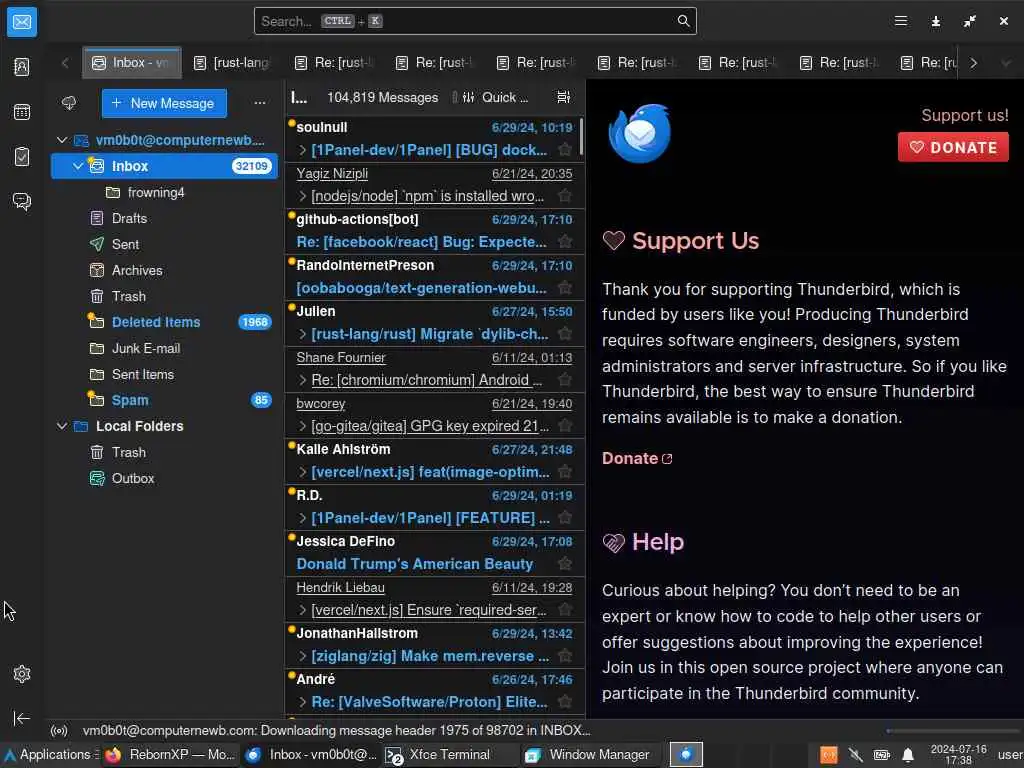This screenshot has width=1024, height=768.
Task: Star the Julien message
Action: [x=565, y=334]
